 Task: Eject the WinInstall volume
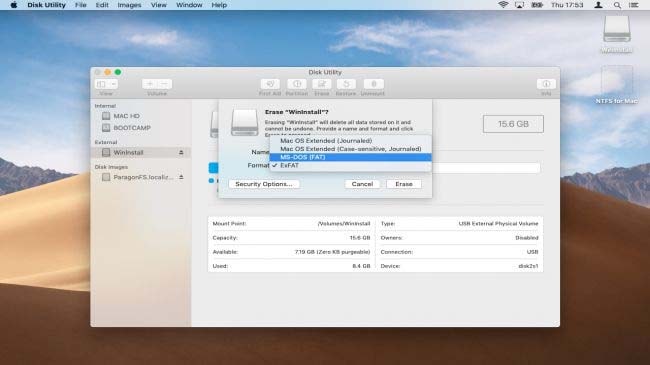point(181,152)
